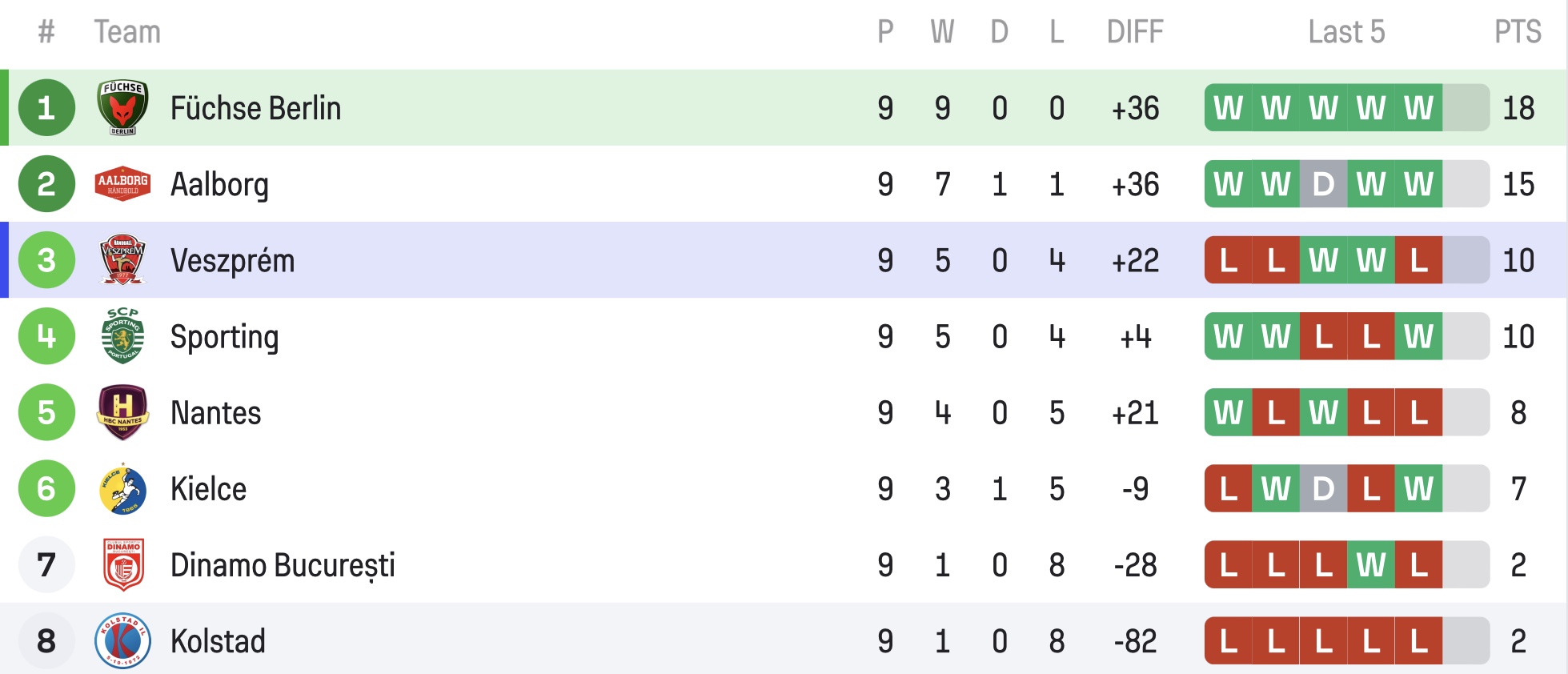Click Kielce's grey draw badge

click(1323, 489)
